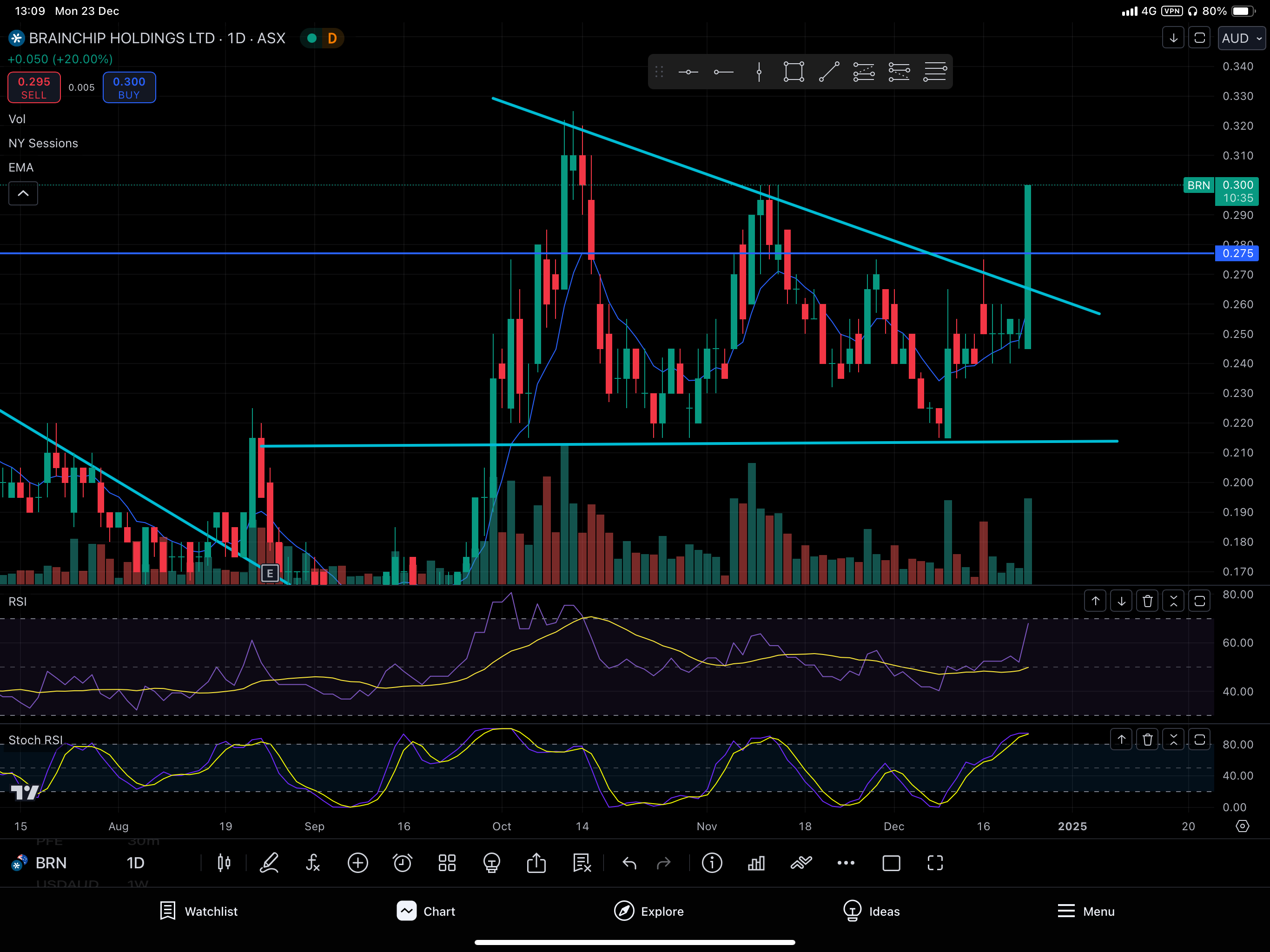Tap the lightbulb publish idea icon in toolbar
The height and width of the screenshot is (952, 1270).
492,863
